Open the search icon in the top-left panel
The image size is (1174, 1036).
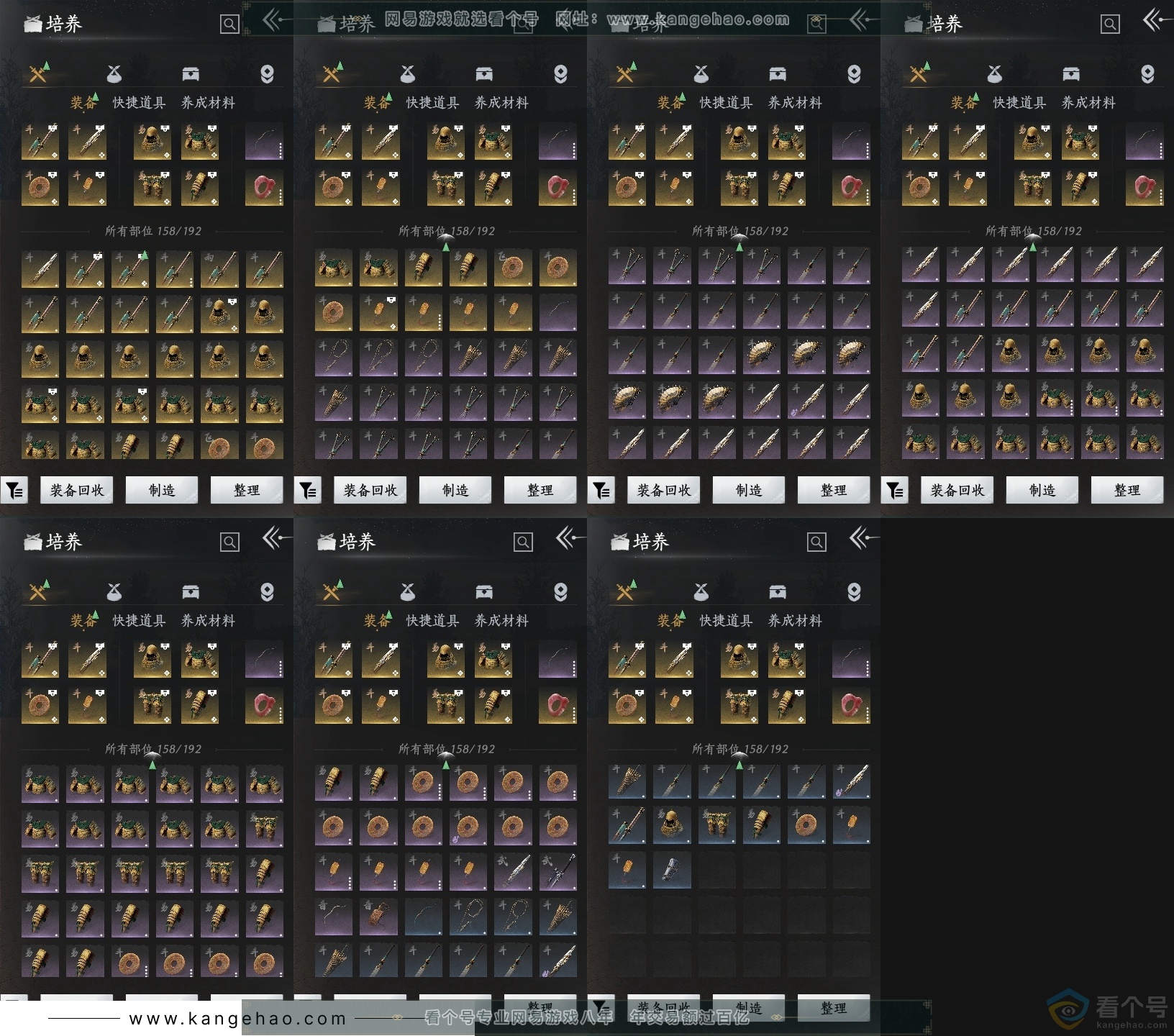(x=229, y=24)
